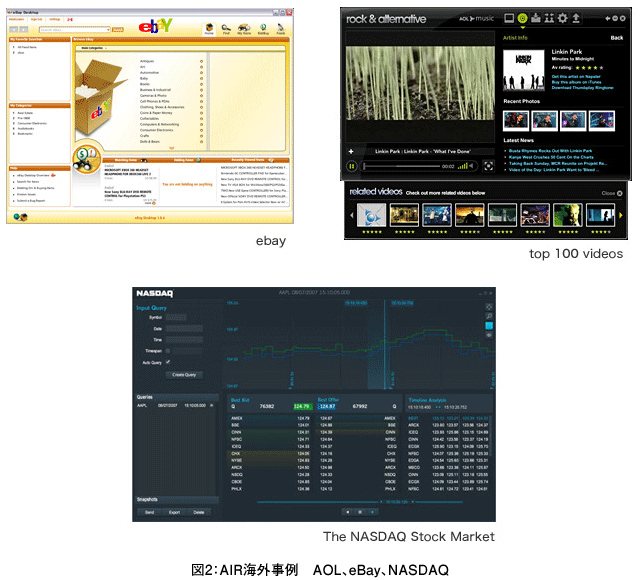
Task: Open 'Get this artist on Napster' link
Action: click(x=576, y=76)
